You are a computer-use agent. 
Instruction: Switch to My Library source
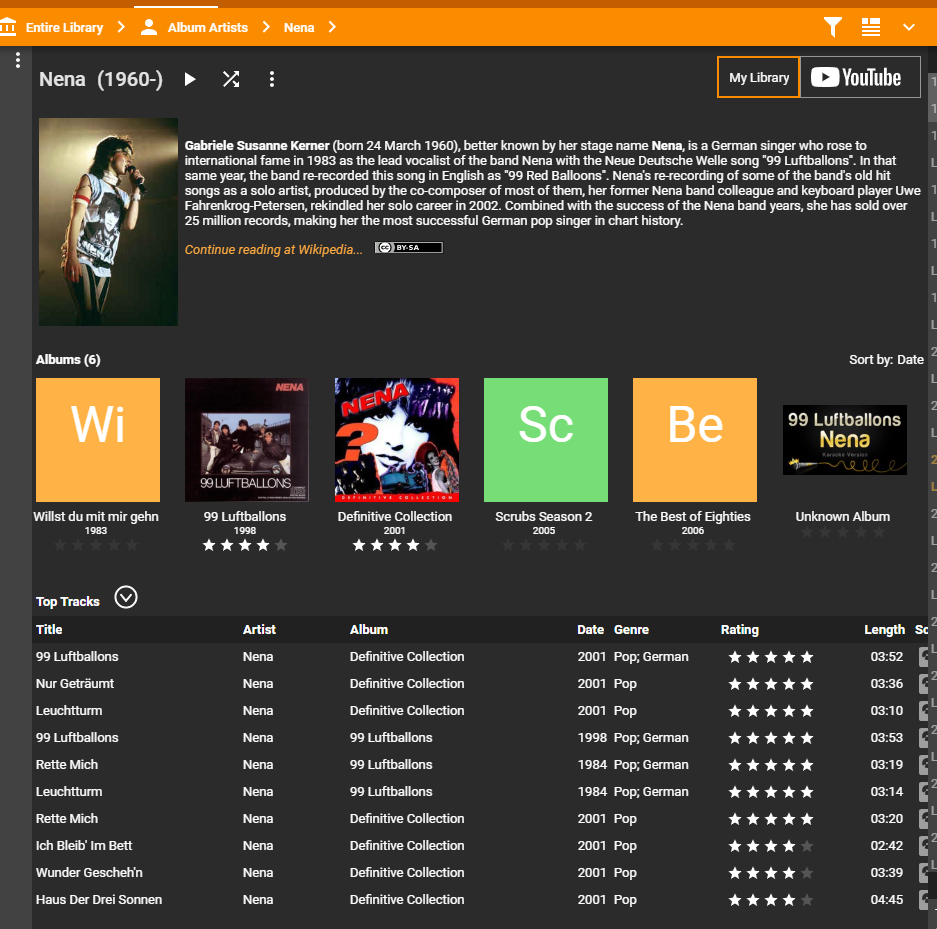point(759,77)
